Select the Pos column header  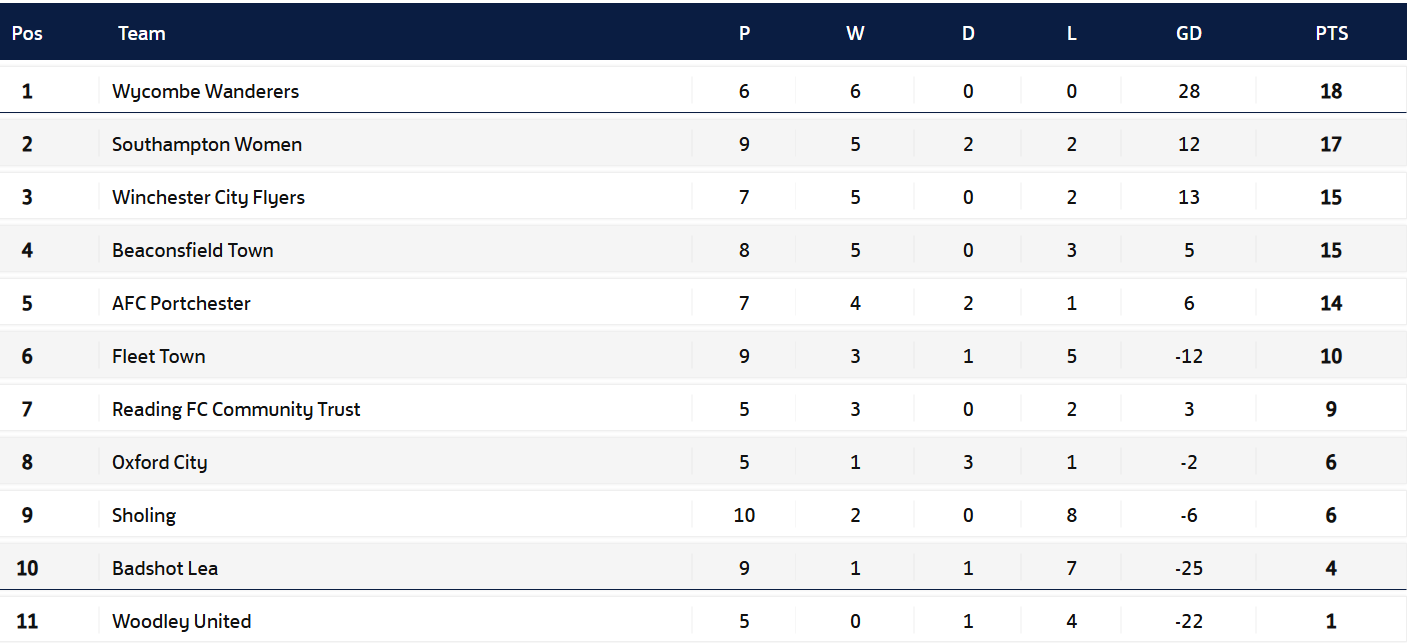[27, 33]
